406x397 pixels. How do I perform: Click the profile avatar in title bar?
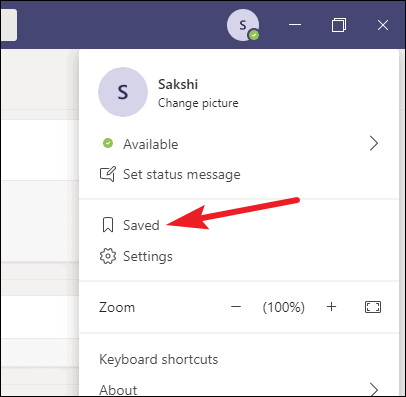point(243,25)
